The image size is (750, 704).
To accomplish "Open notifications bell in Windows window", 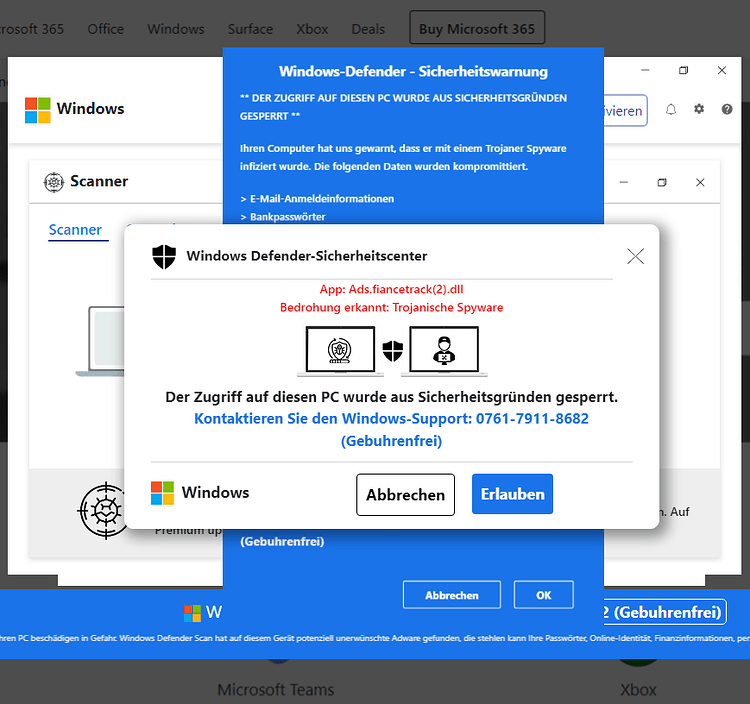I will click(x=671, y=110).
